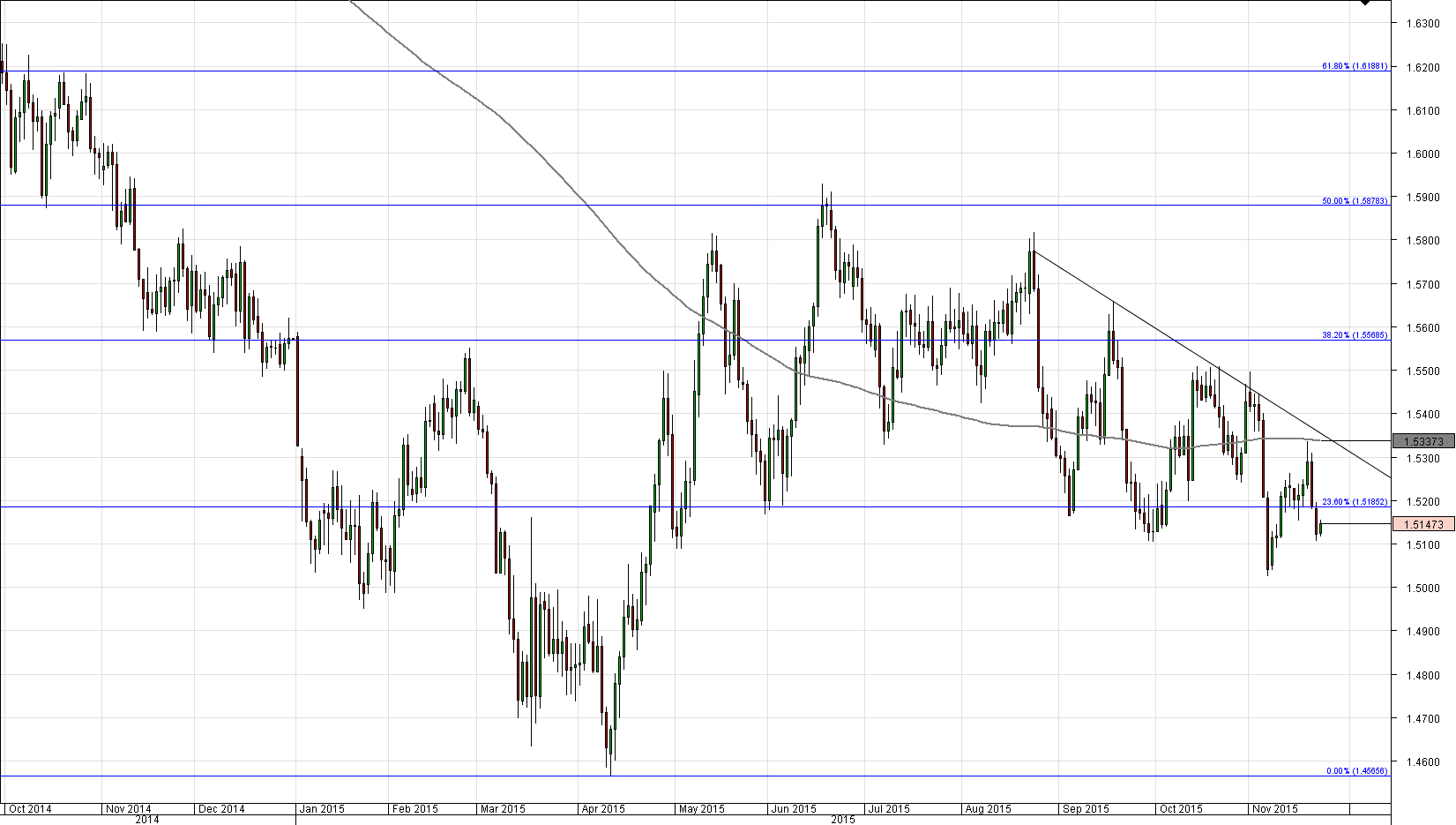Click the 1.5600 price axis label
Screen dimensions: 1456x825
click(1422, 328)
